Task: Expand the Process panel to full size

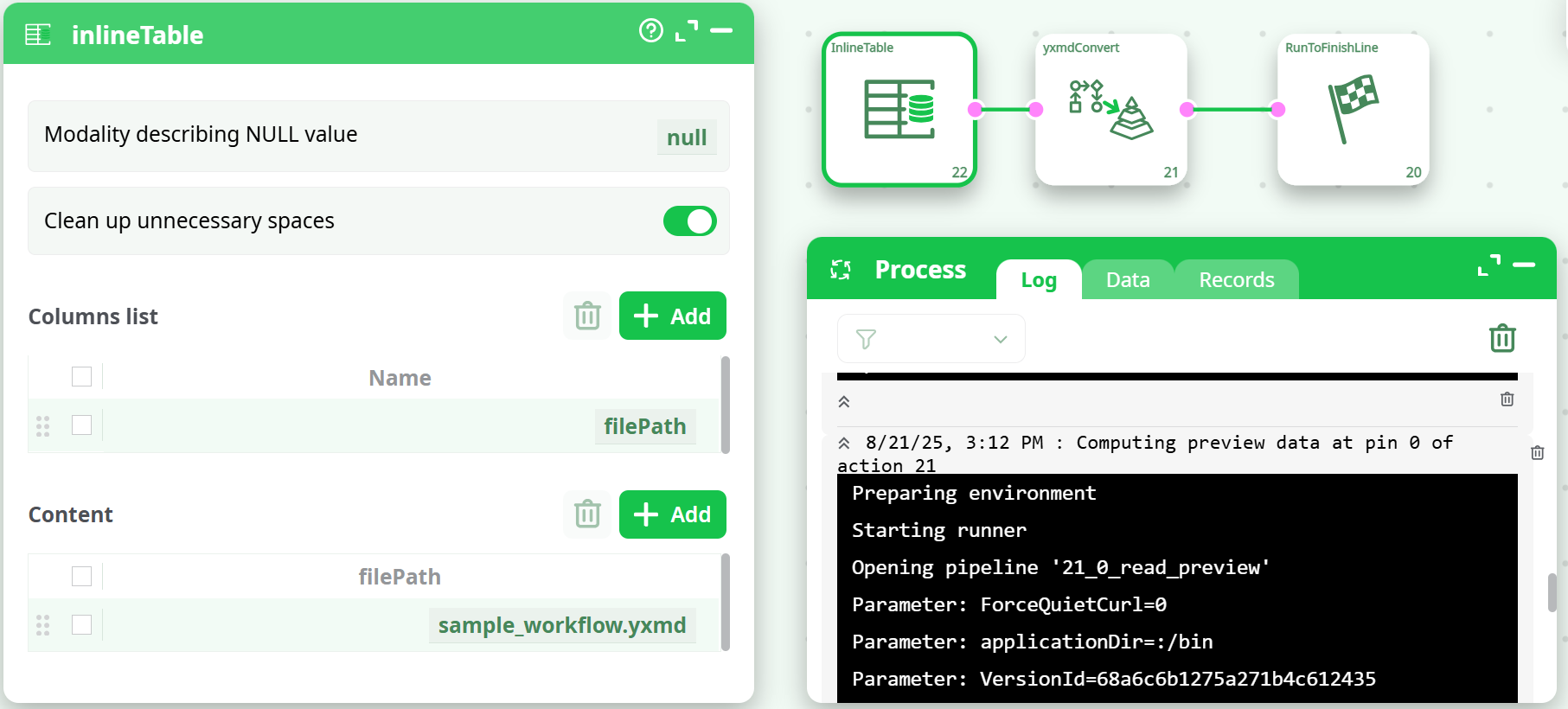Action: (1488, 265)
